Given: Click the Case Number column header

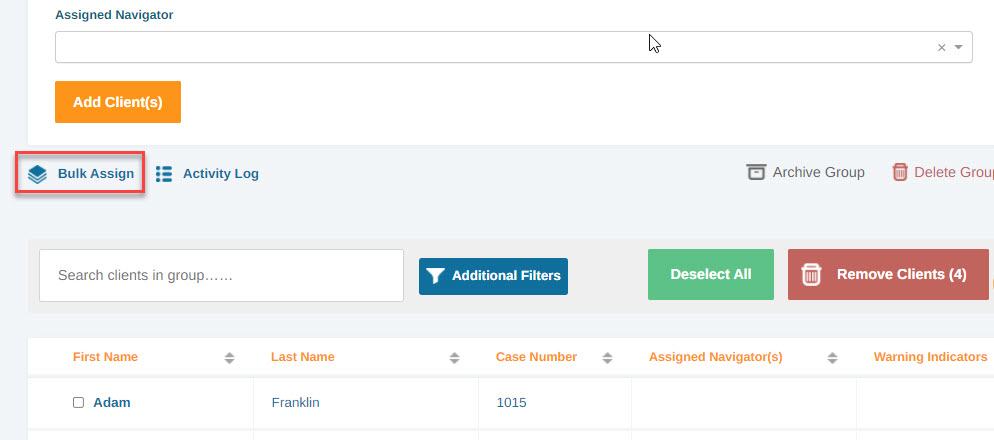Looking at the screenshot, I should pos(536,357).
